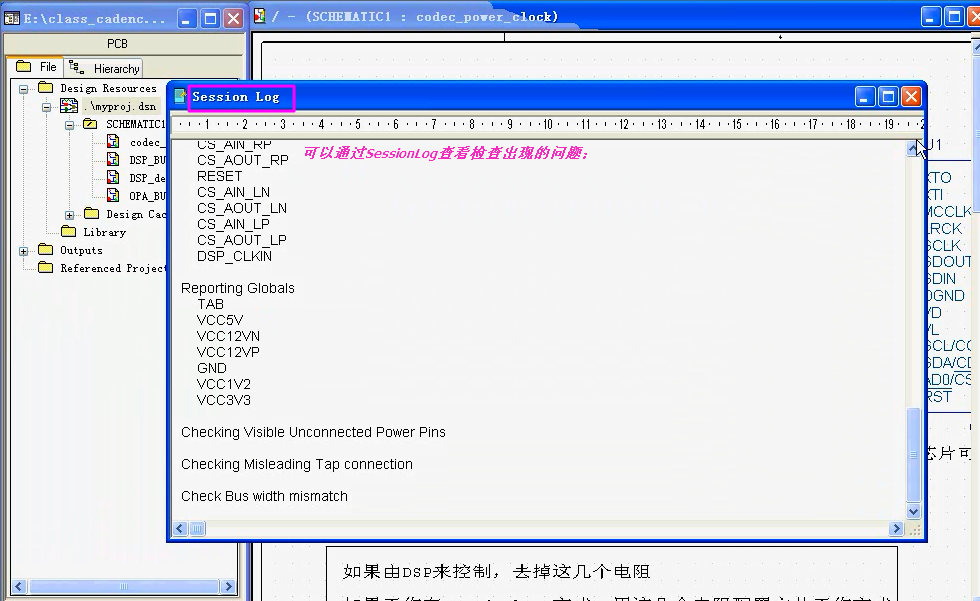Viewport: 980px width, 601px height.
Task: Collapse the SCHEMATIC1 folder
Action: pos(69,125)
